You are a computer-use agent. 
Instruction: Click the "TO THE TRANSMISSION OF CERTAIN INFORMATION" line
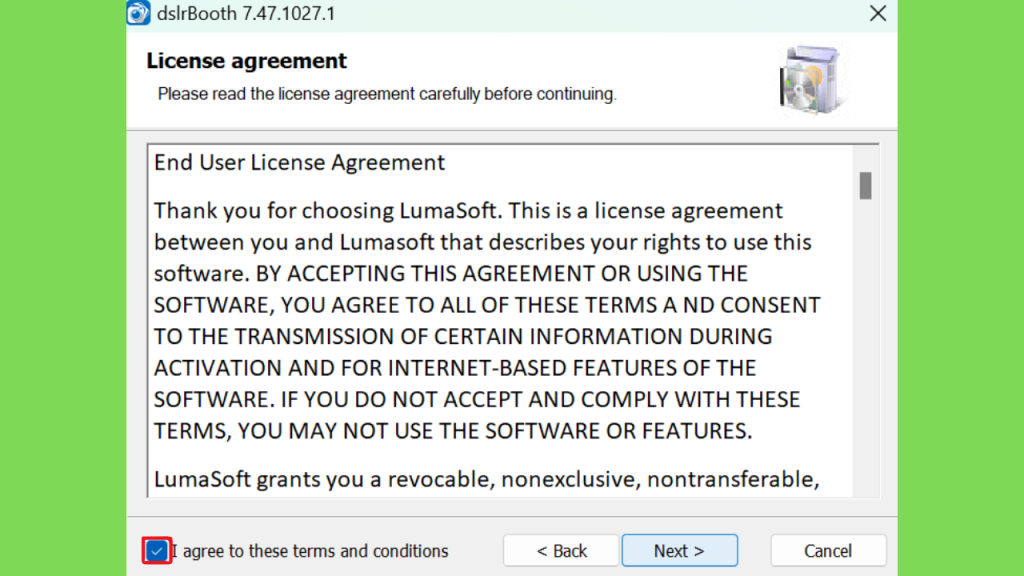point(463,336)
